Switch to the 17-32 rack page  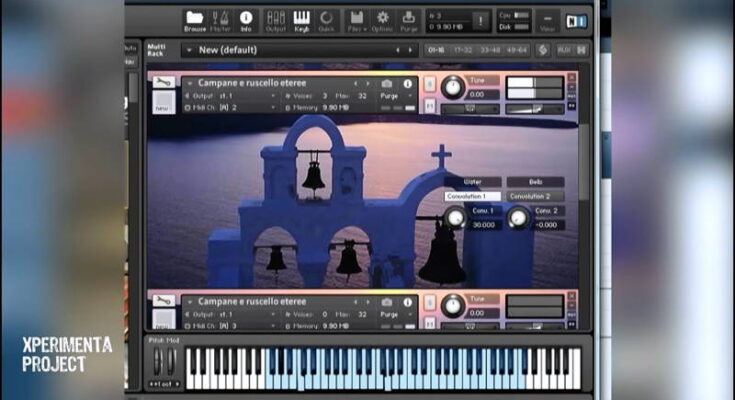click(461, 50)
